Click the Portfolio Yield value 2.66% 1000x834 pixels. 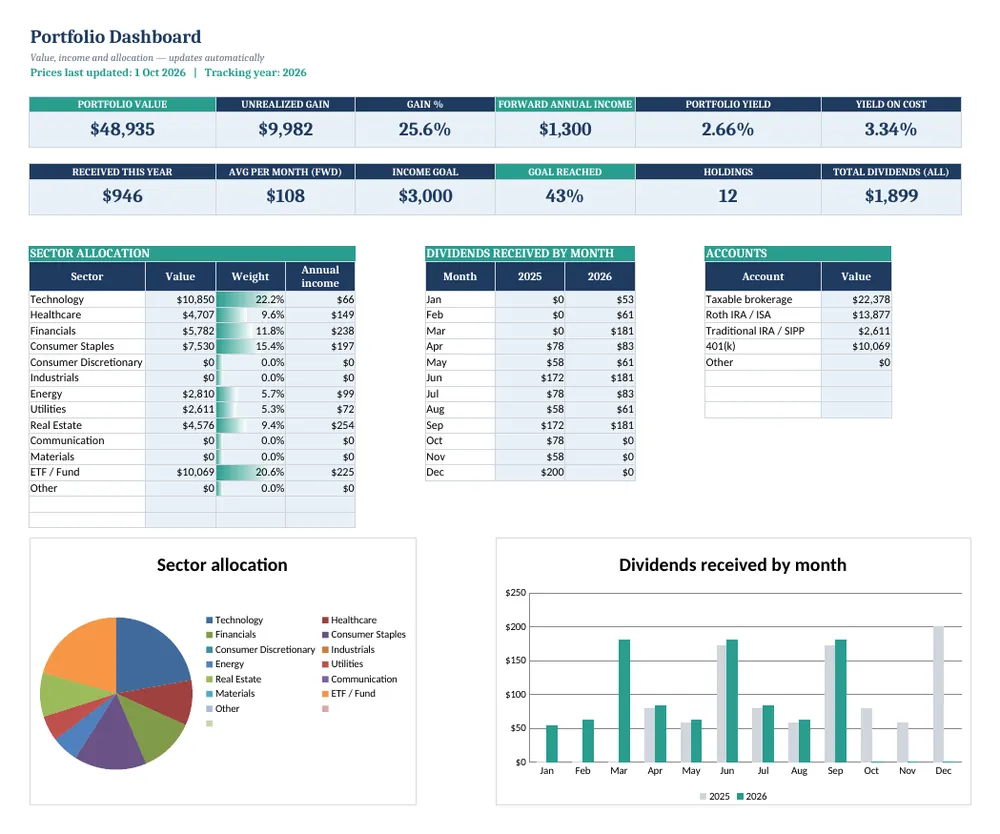pyautogui.click(x=728, y=129)
